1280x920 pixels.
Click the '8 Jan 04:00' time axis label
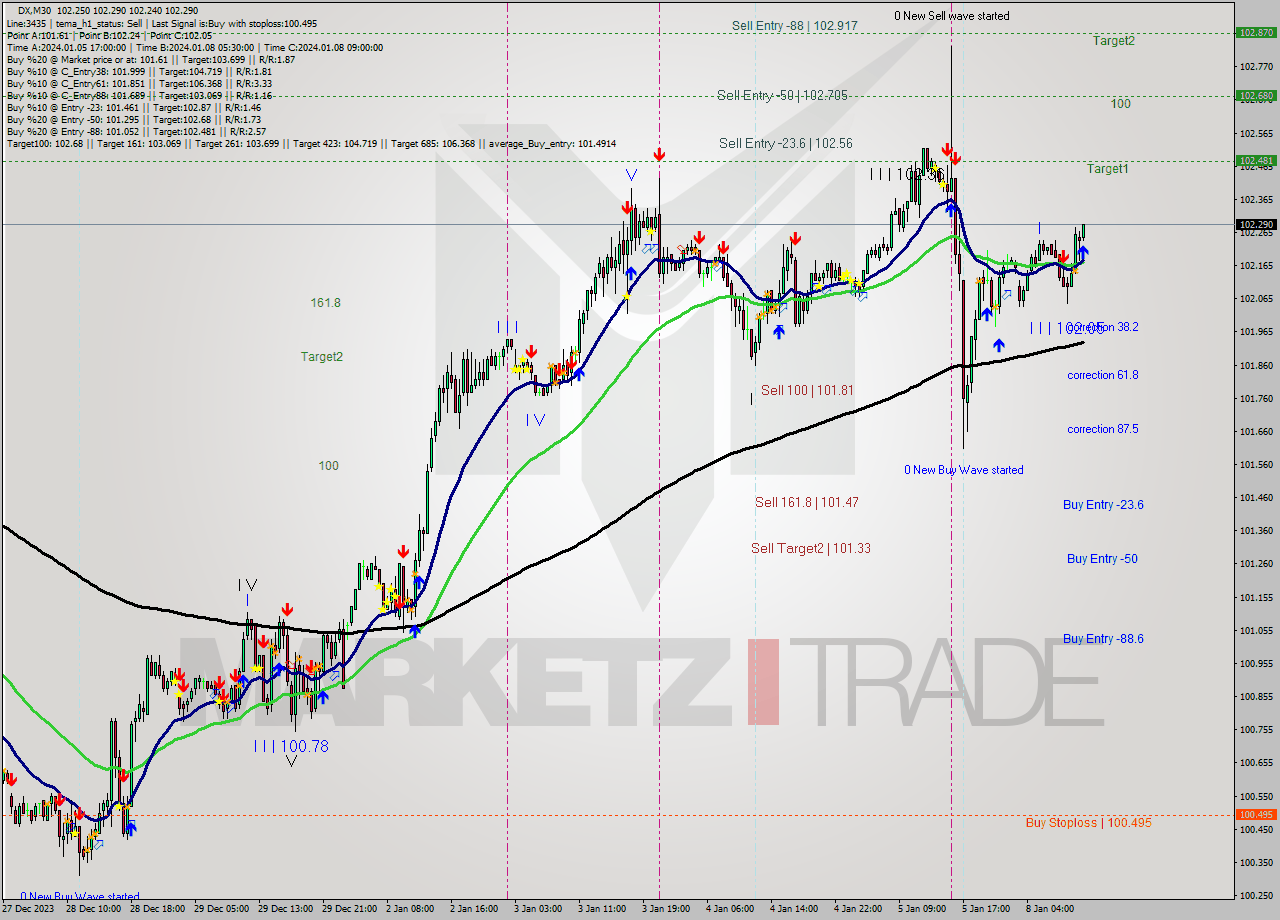(1050, 909)
